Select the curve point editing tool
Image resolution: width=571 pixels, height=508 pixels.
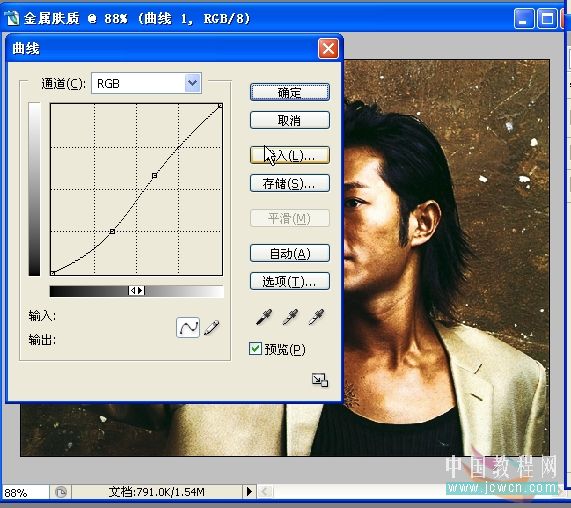[188, 327]
